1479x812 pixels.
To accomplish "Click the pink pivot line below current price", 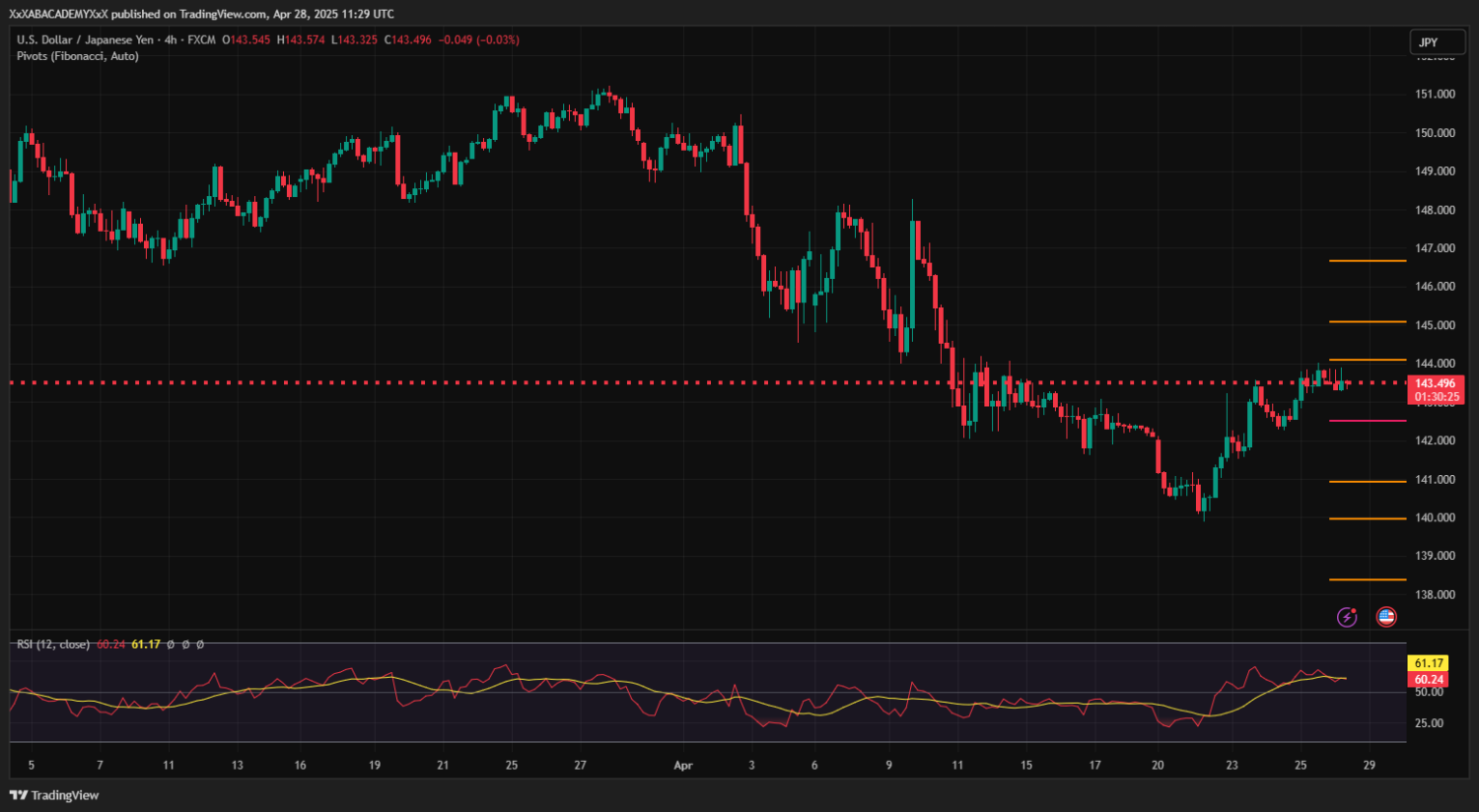I will pos(1368,421).
